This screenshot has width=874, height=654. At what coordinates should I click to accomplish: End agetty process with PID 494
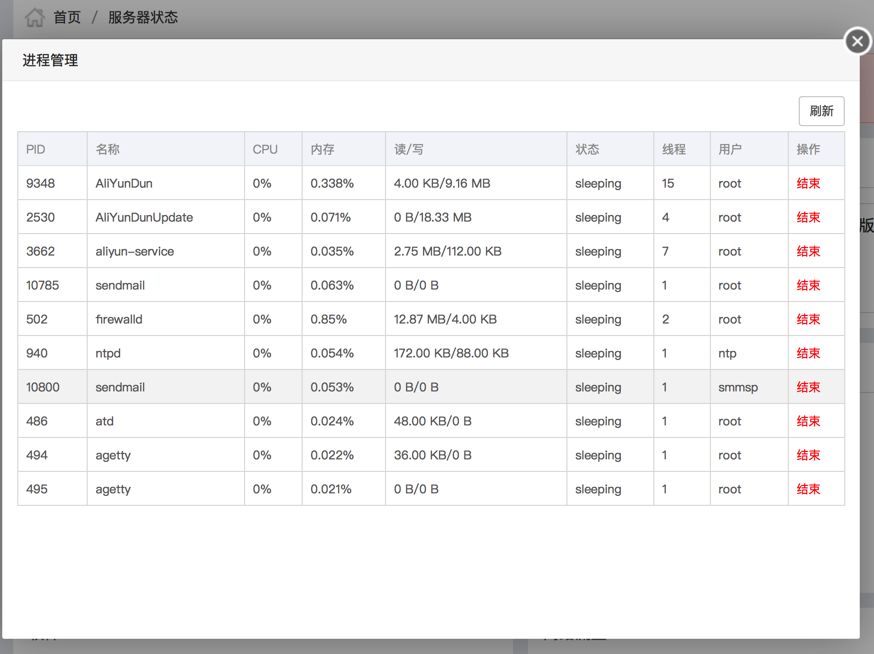808,455
